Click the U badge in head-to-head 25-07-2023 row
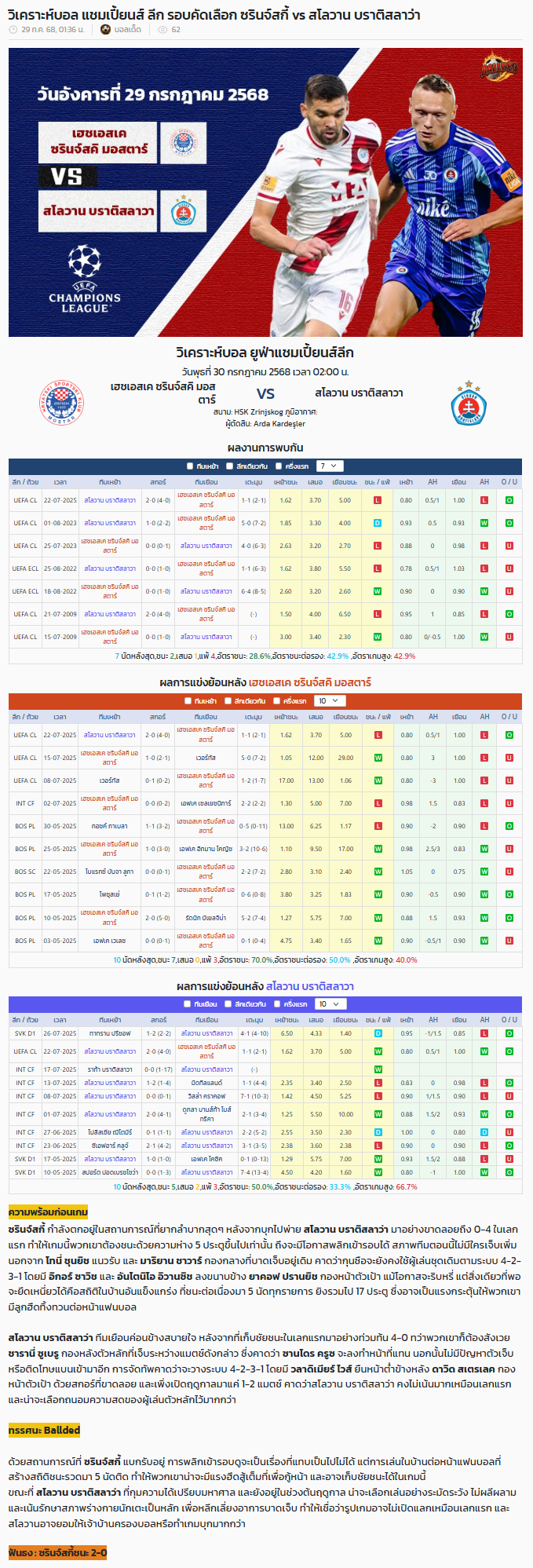The width and height of the screenshot is (533, 1568). click(x=509, y=546)
